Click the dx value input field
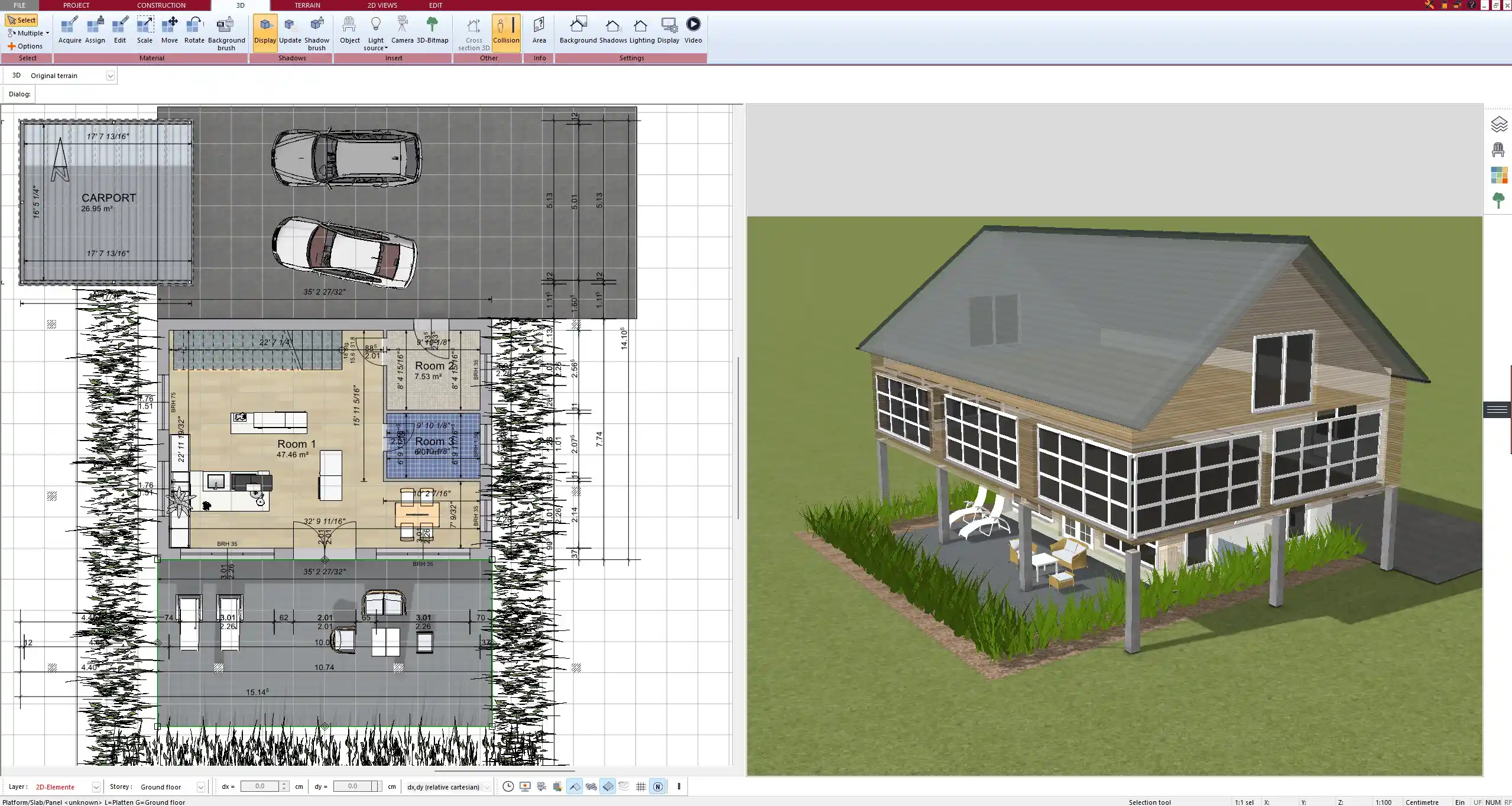The height and width of the screenshot is (806, 1512). point(260,786)
